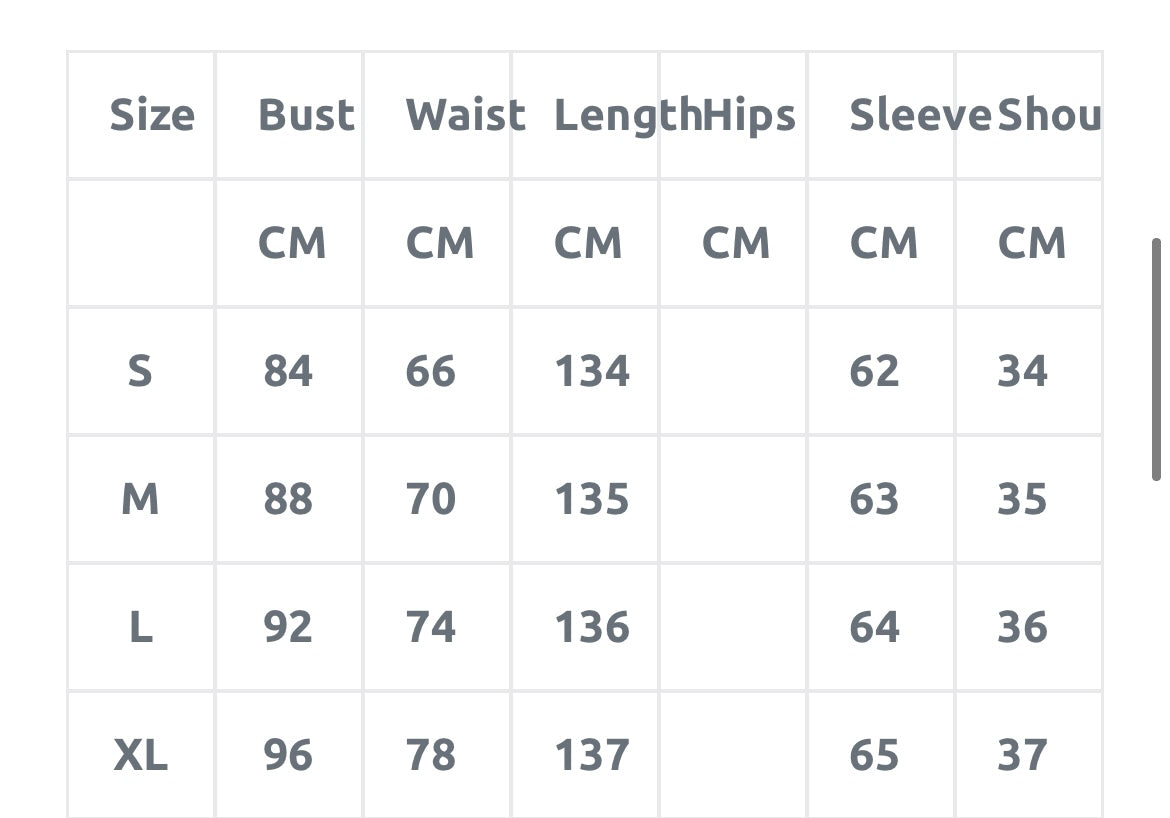Click the Size column header
The height and width of the screenshot is (818, 1170).
pyautogui.click(x=151, y=115)
